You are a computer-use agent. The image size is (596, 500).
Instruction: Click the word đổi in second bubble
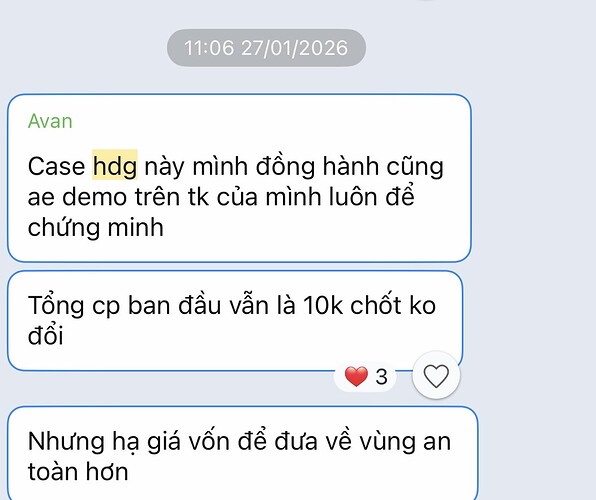(45, 335)
